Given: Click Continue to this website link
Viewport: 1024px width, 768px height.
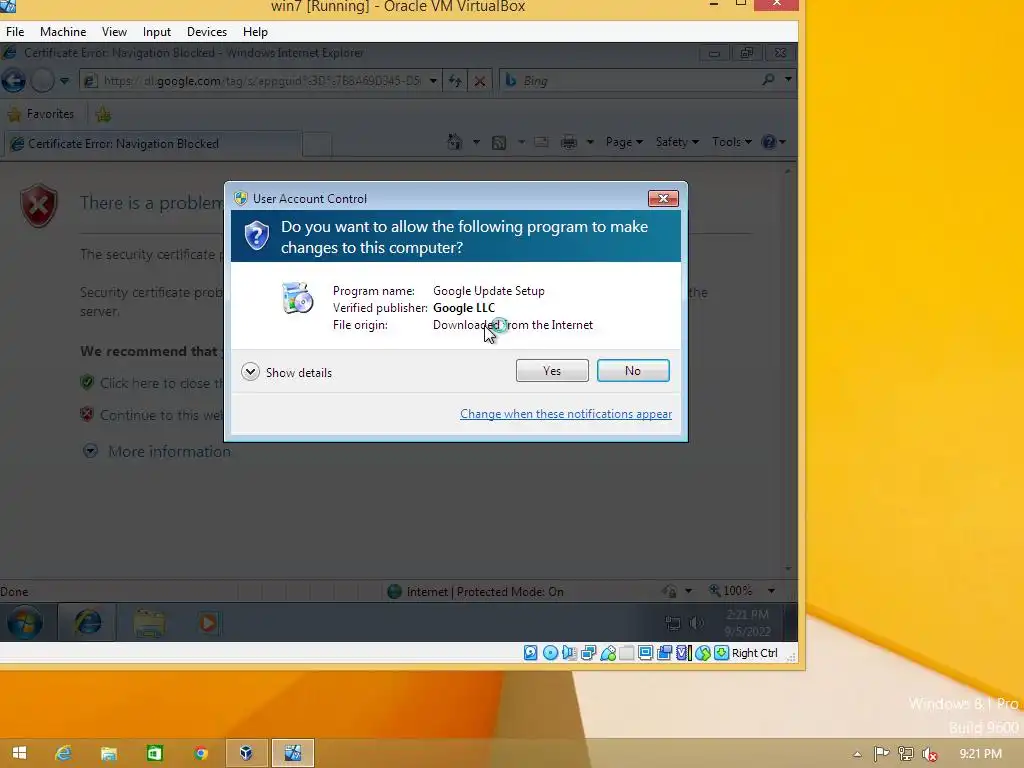Looking at the screenshot, I should [x=161, y=415].
